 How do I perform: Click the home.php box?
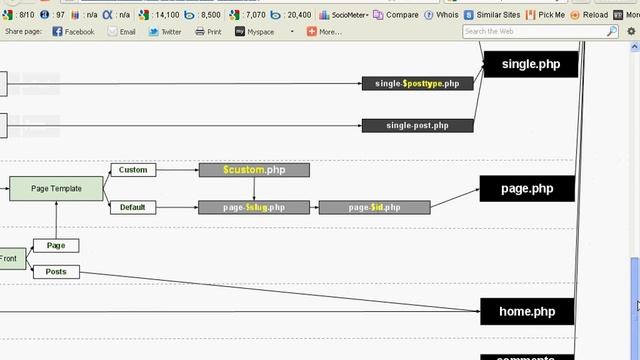tap(527, 311)
